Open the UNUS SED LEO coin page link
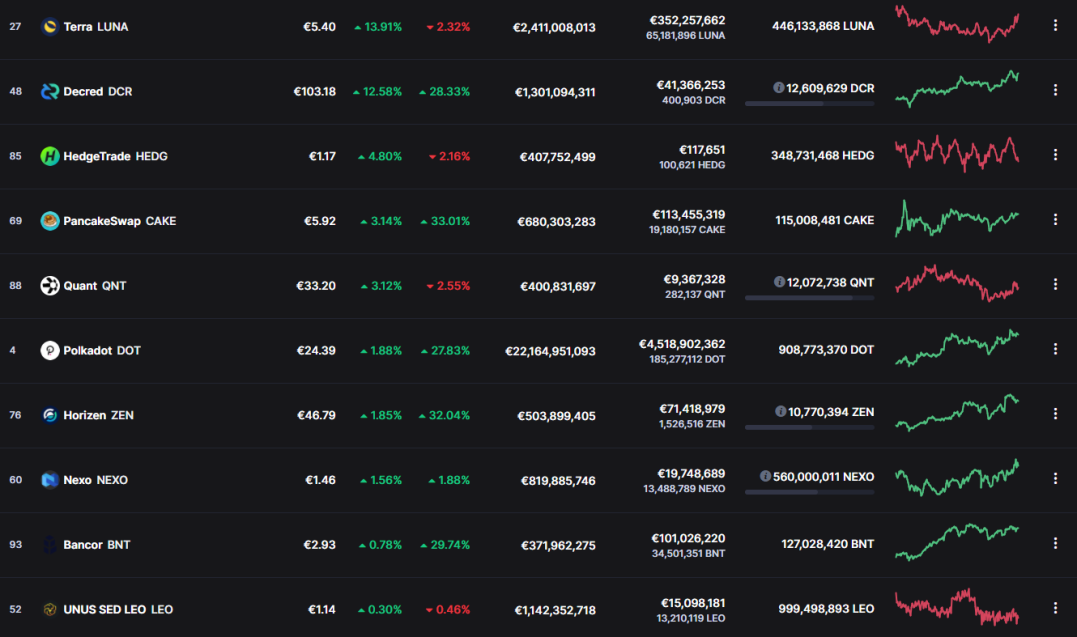Image resolution: width=1077 pixels, height=637 pixels. (118, 610)
